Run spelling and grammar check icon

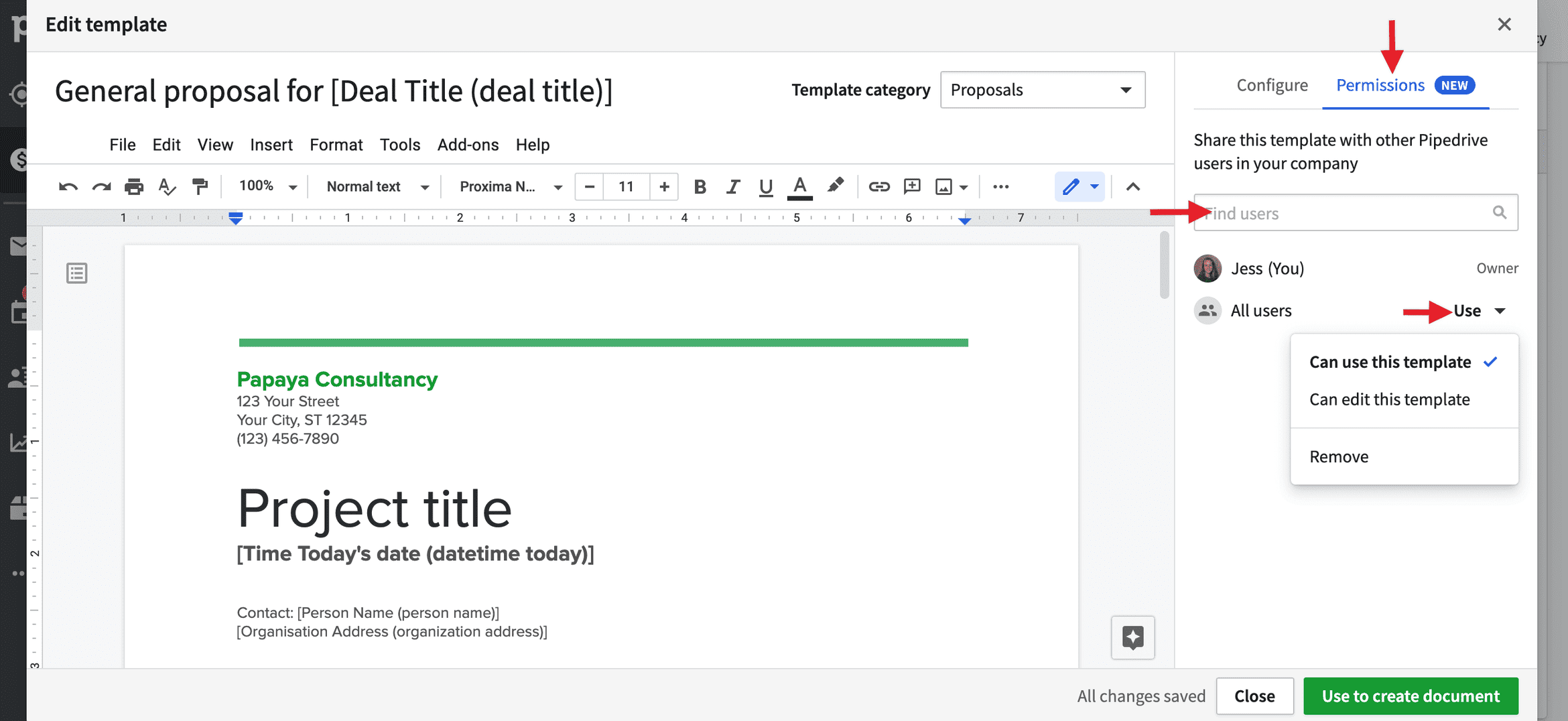pos(167,186)
